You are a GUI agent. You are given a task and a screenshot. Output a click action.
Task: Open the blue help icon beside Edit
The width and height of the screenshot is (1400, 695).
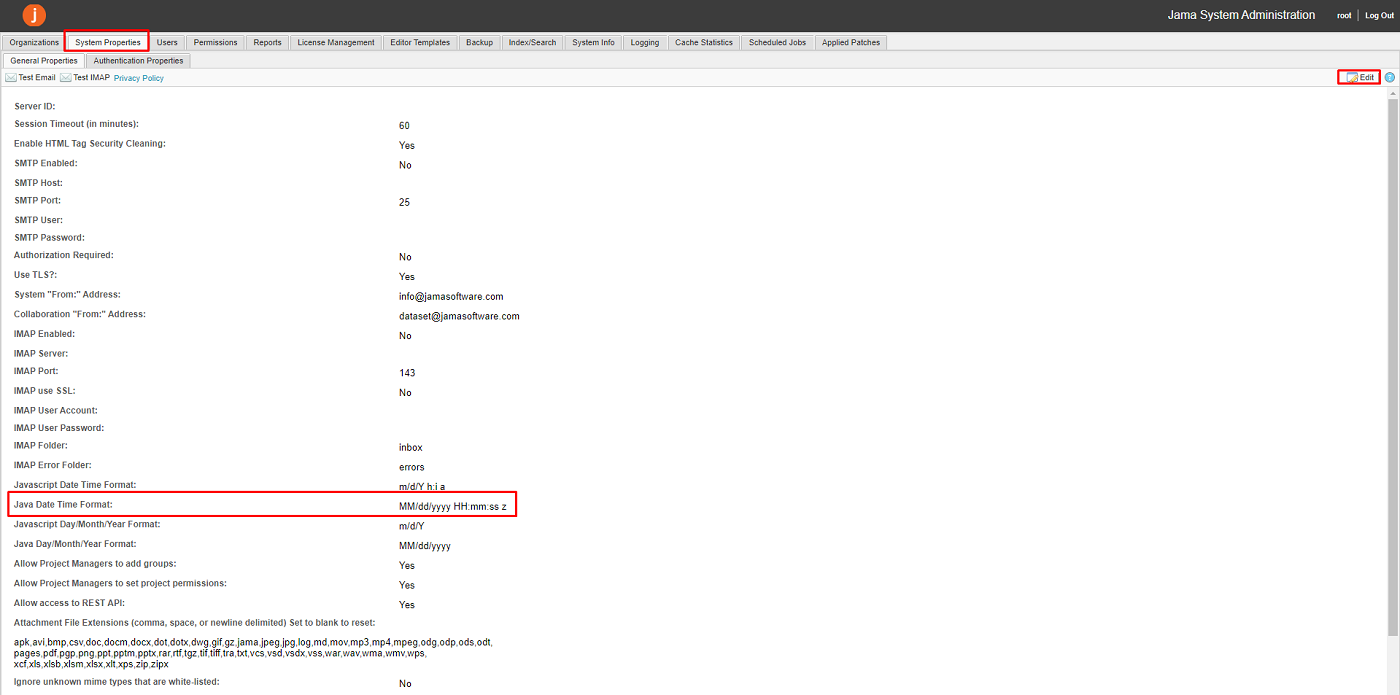coord(1390,77)
